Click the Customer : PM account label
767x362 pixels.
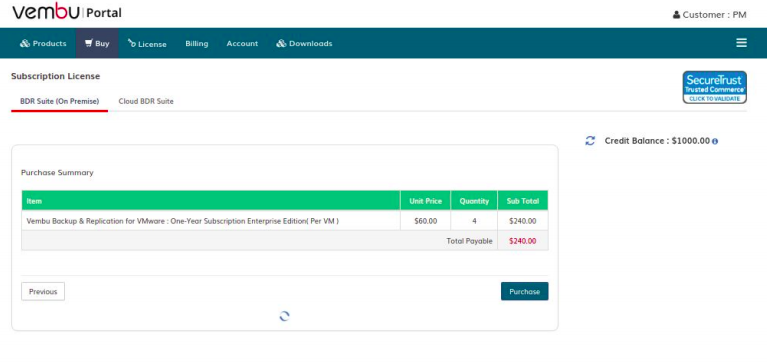click(715, 15)
